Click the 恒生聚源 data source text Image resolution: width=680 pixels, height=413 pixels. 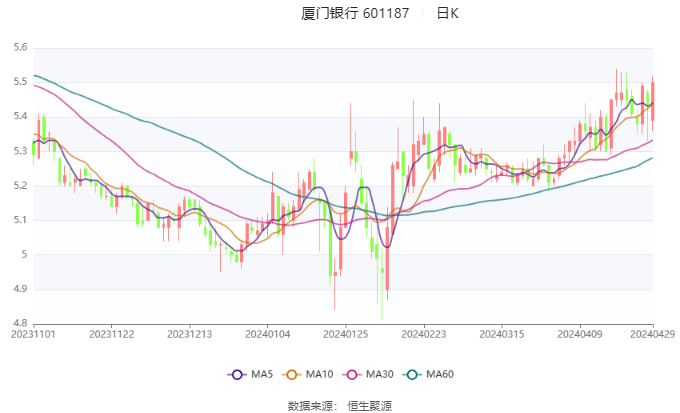coord(369,406)
